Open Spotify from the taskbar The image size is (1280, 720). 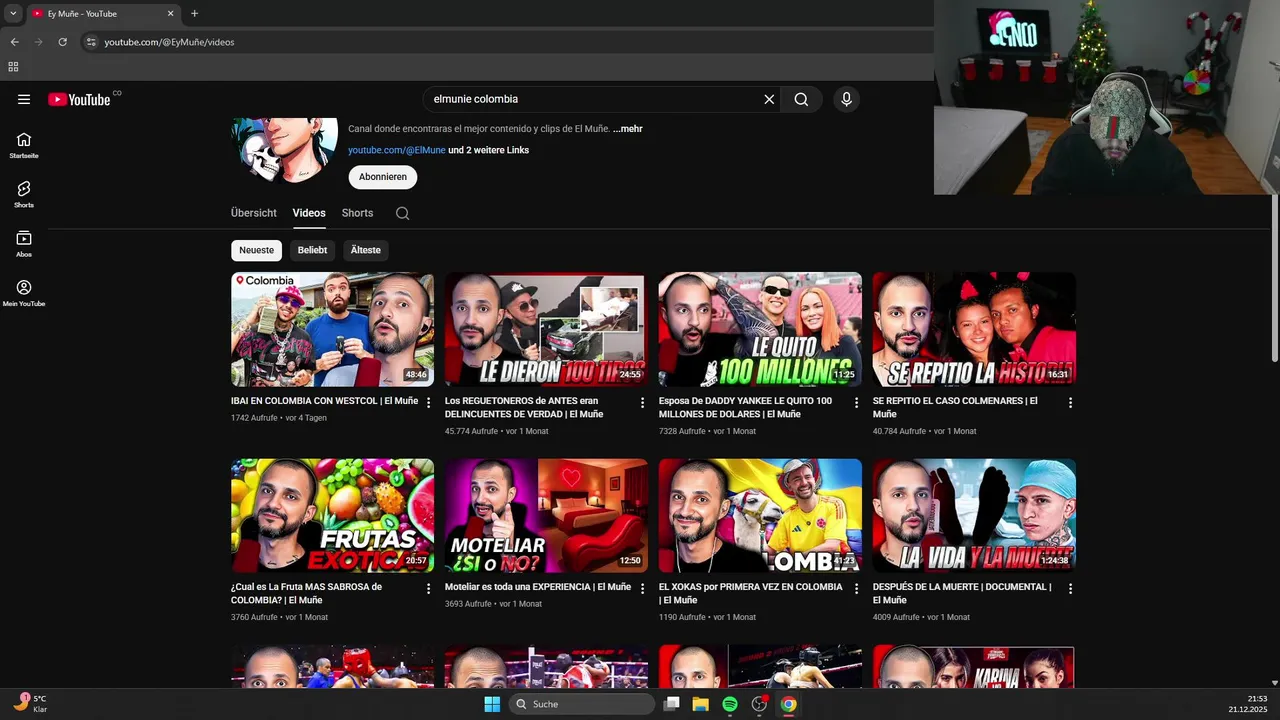tap(730, 704)
